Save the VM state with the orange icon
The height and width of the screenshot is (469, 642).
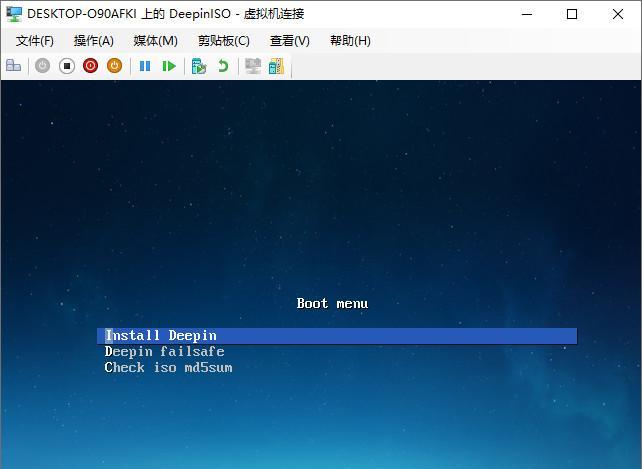click(x=115, y=66)
